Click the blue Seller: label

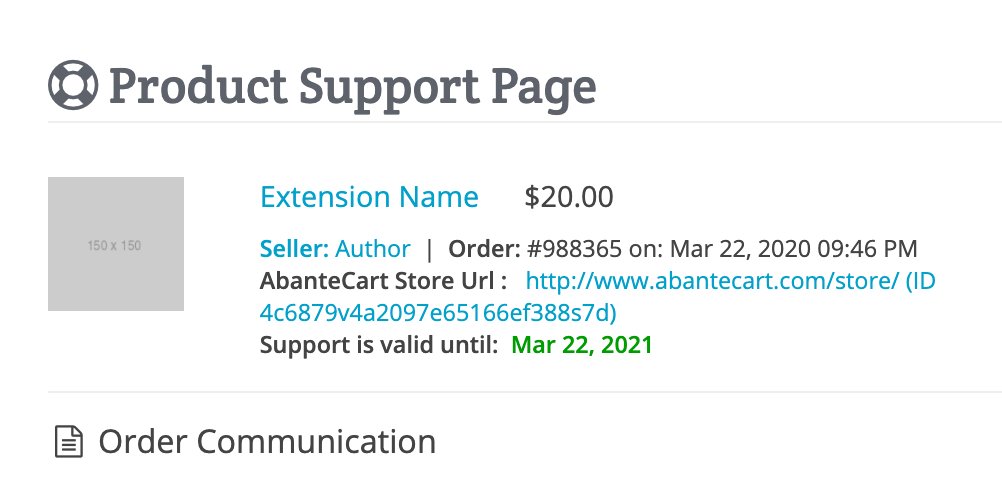point(294,248)
